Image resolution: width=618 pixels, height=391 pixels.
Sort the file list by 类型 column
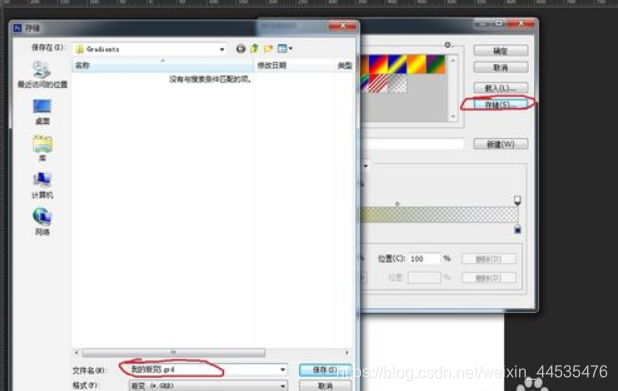click(344, 65)
